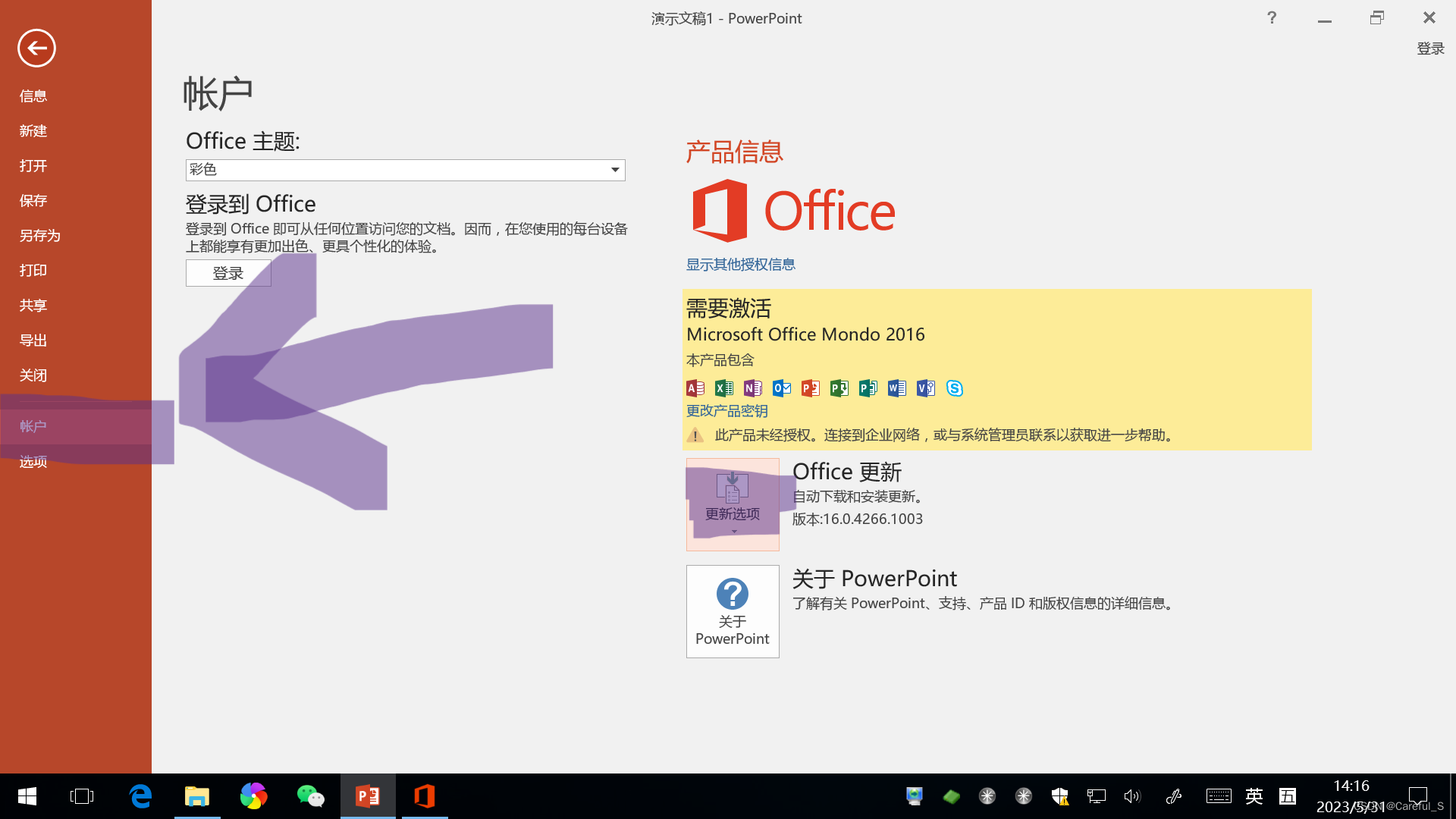Image resolution: width=1456 pixels, height=819 pixels.
Task: Click 关于 PowerPoint button
Action: pyautogui.click(x=733, y=611)
